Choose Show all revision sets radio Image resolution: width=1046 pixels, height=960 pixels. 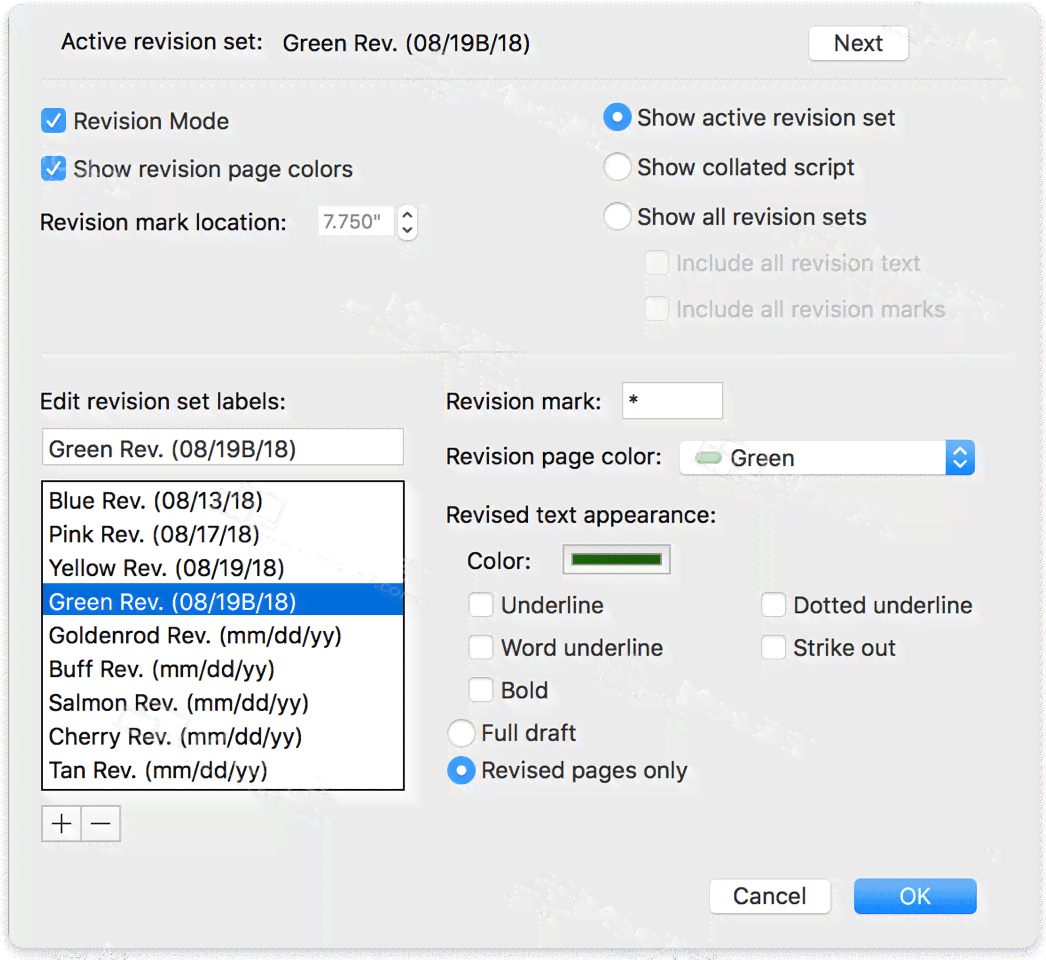617,216
